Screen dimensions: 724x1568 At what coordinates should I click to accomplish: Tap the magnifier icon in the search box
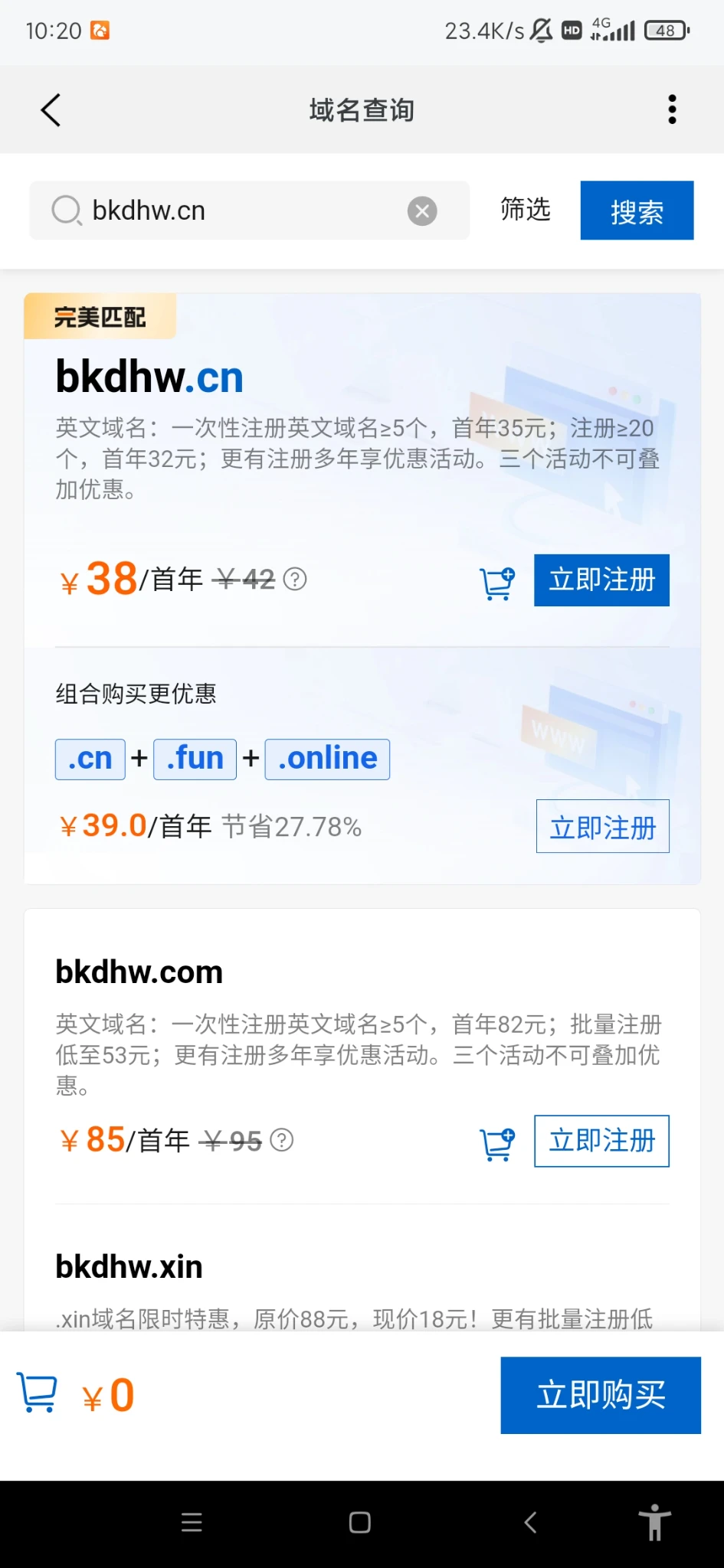[67, 211]
